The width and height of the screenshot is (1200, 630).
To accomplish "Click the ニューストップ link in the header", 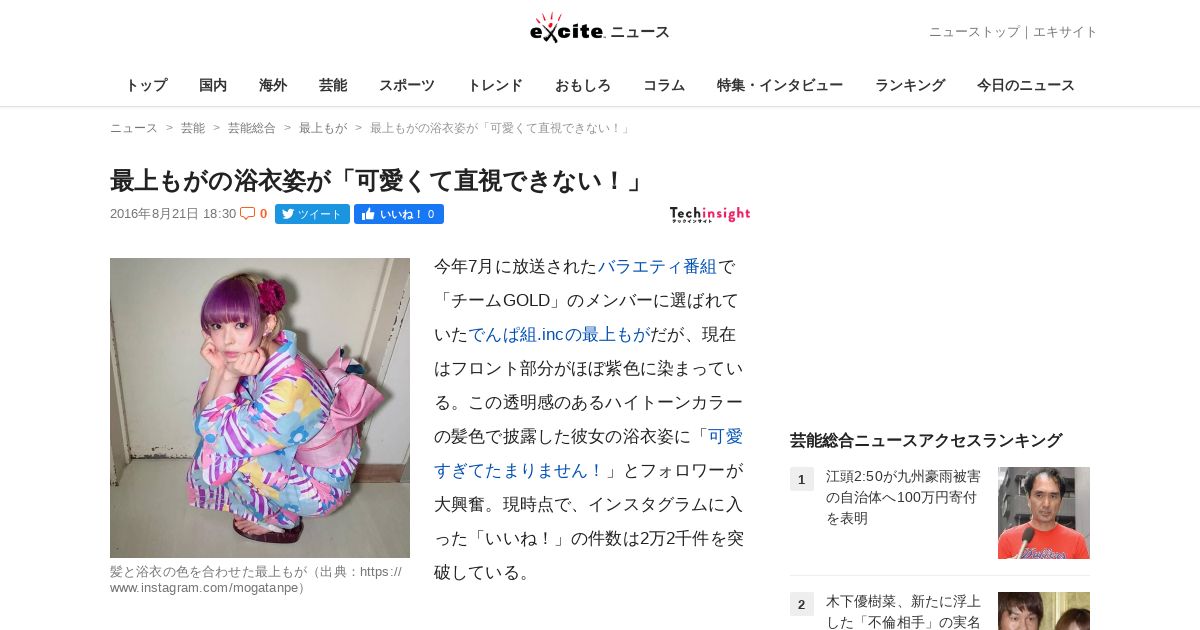I will (974, 32).
